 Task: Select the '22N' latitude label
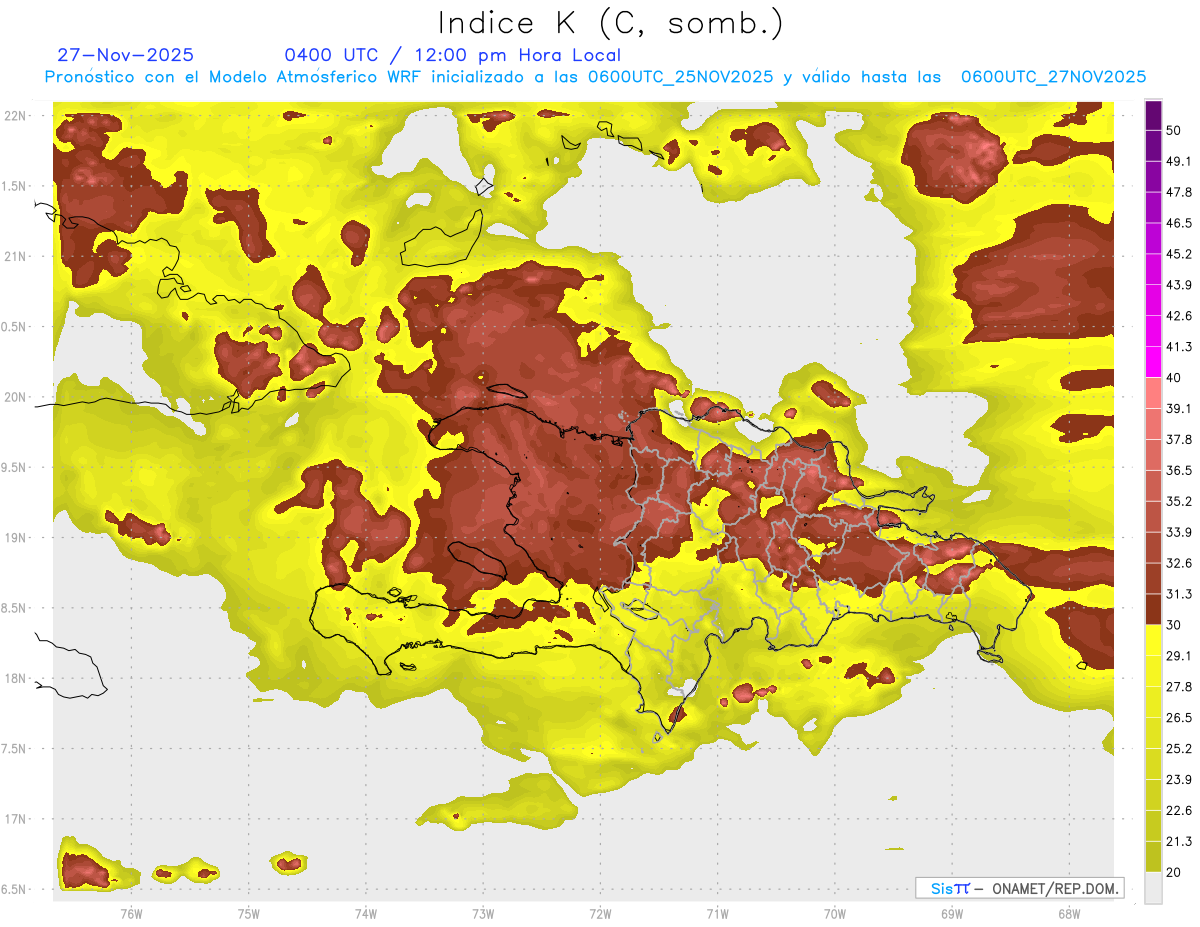coord(15,116)
